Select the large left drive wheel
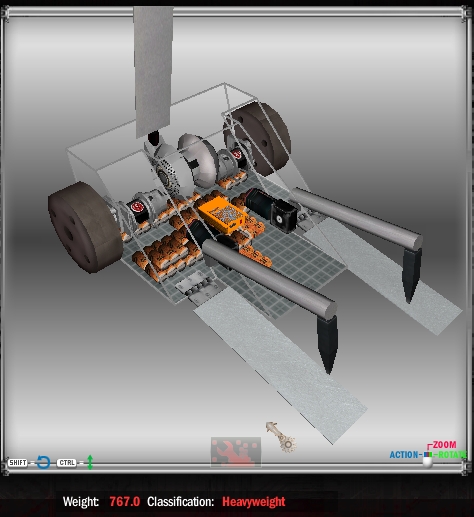 pyautogui.click(x=85, y=227)
